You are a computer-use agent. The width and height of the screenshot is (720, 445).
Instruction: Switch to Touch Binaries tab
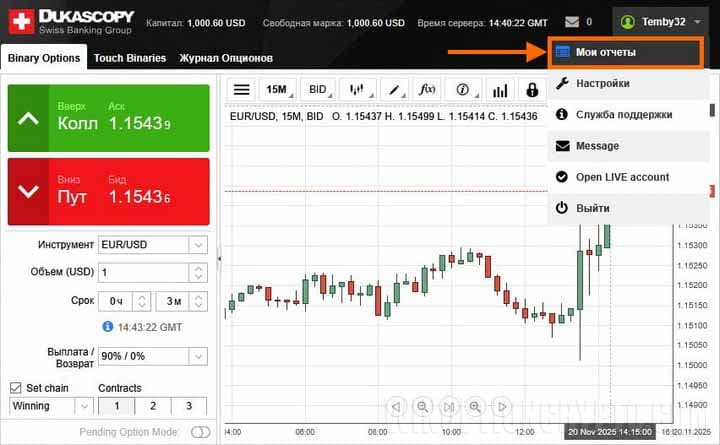point(130,58)
